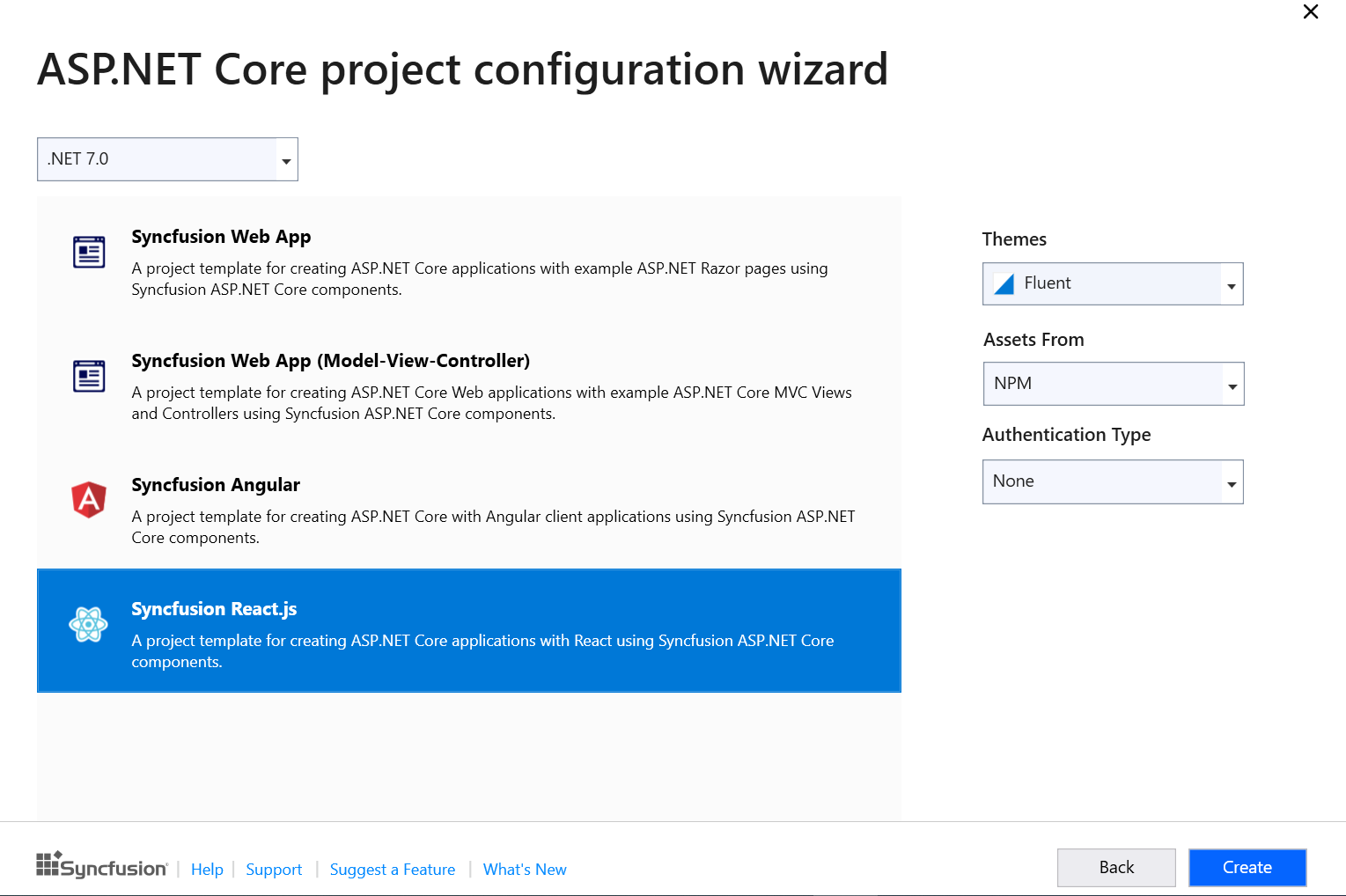Select the Syncfusion Web App template title
The image size is (1346, 896).
pos(221,237)
